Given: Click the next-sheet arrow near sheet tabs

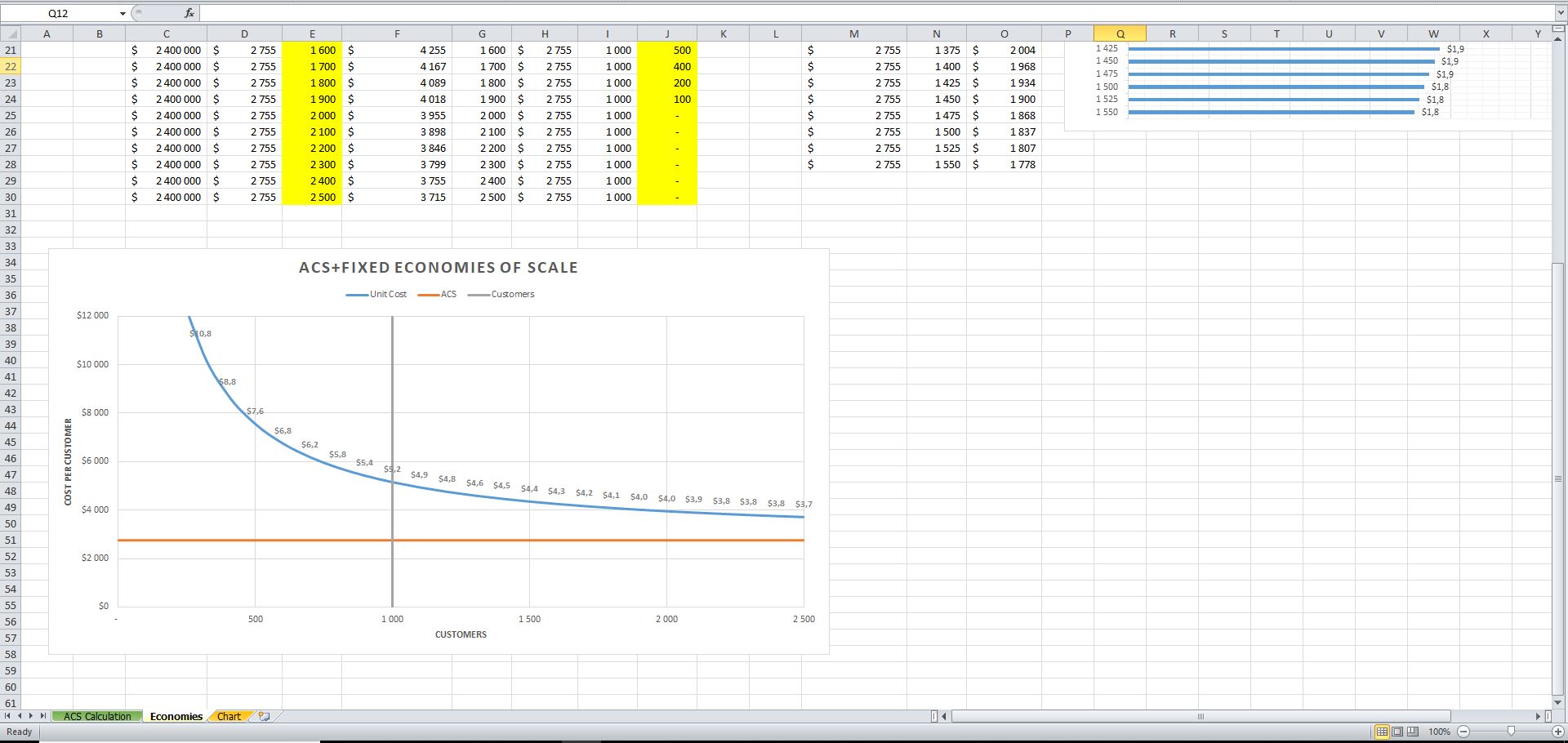Looking at the screenshot, I should 31,716.
